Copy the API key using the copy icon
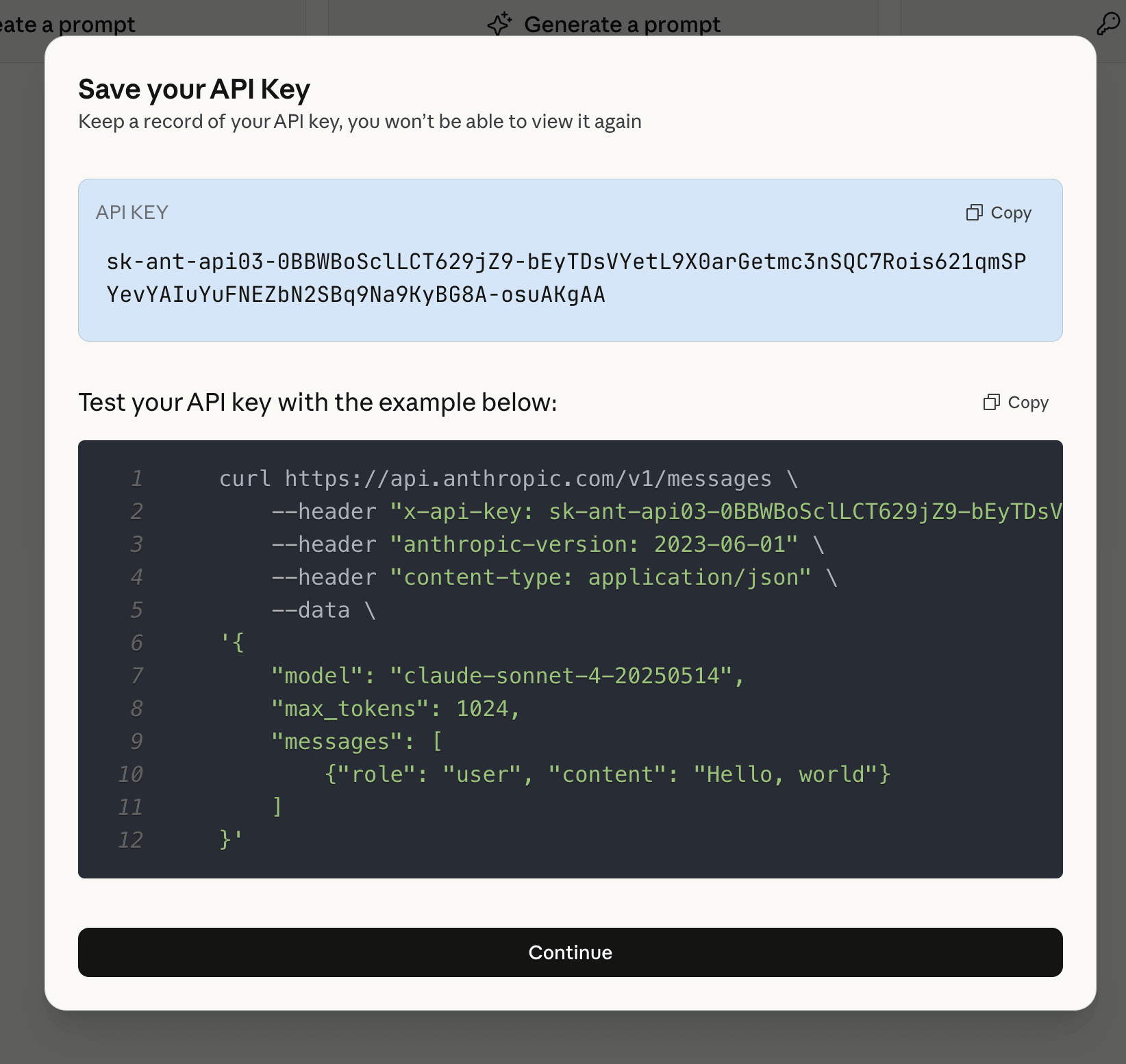The height and width of the screenshot is (1064, 1126). [975, 213]
